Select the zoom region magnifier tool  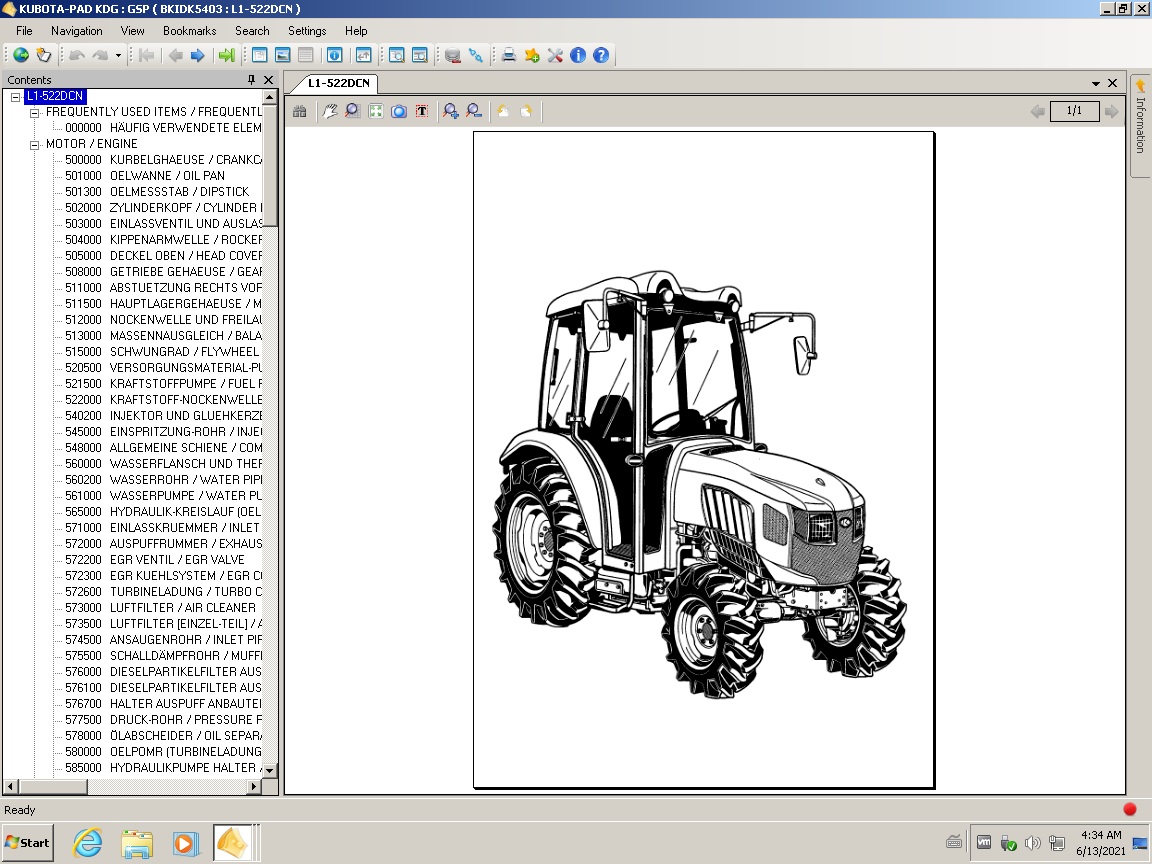pyautogui.click(x=353, y=111)
